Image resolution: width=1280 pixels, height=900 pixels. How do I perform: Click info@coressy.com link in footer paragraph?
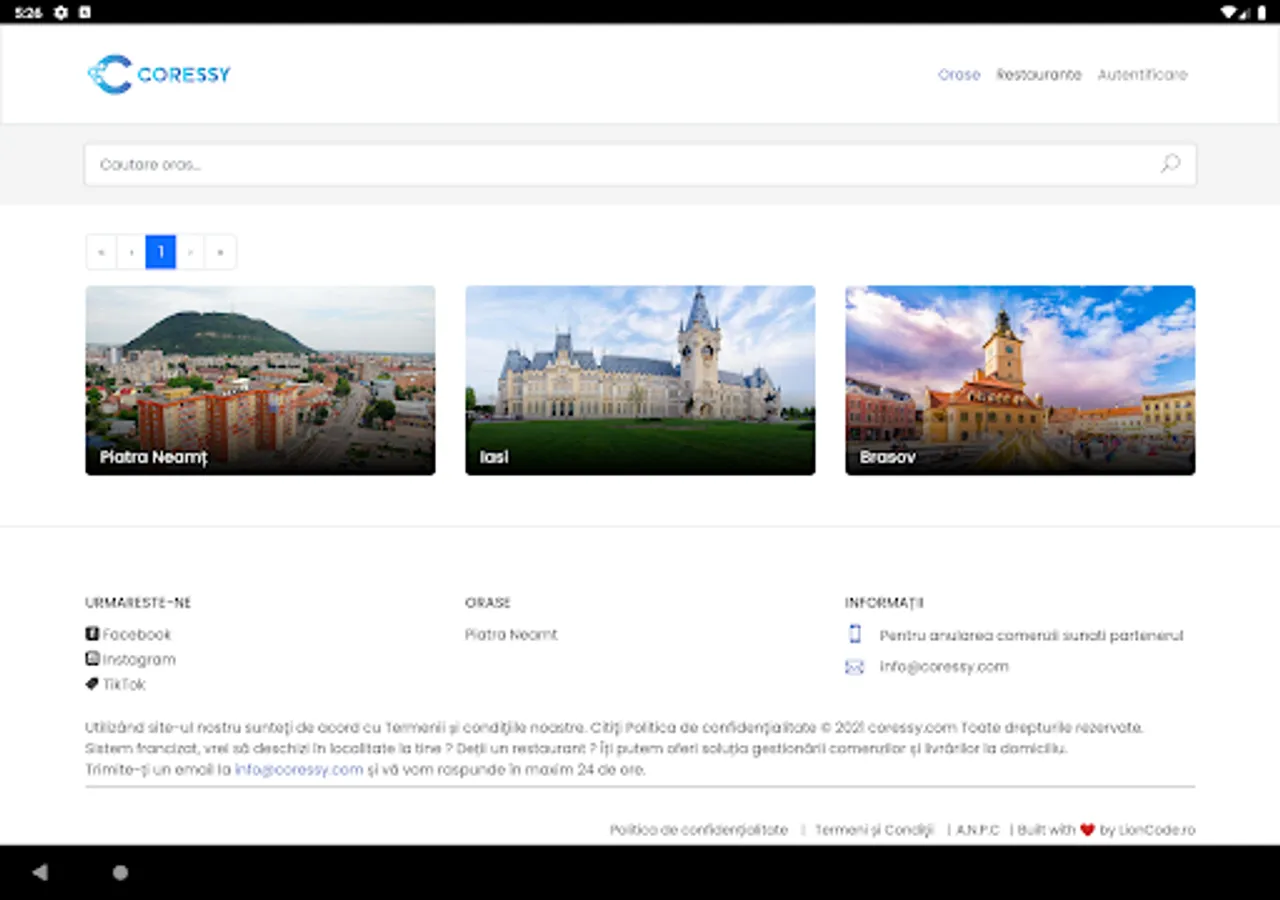click(299, 770)
